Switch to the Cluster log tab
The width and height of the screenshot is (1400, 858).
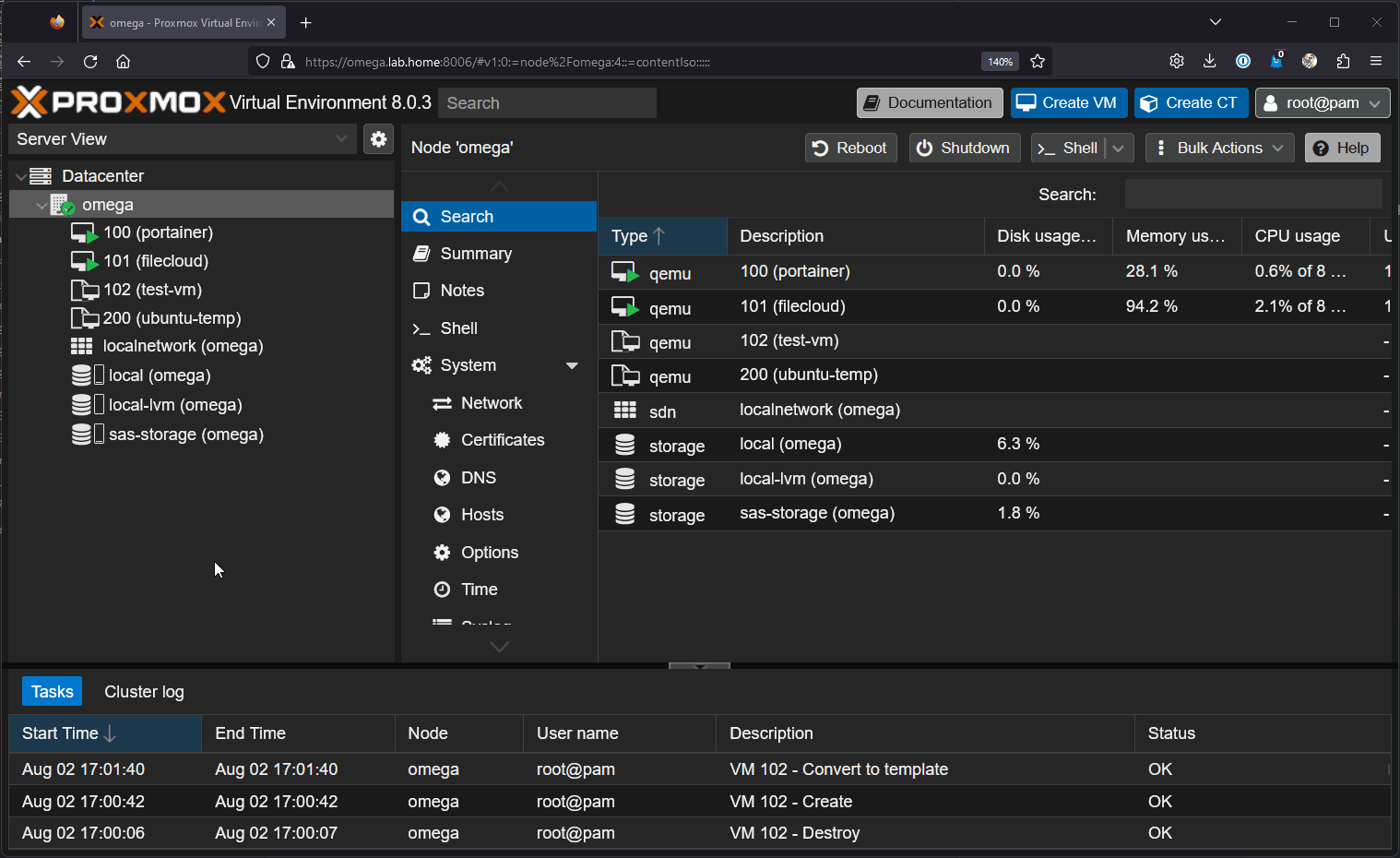tap(144, 692)
